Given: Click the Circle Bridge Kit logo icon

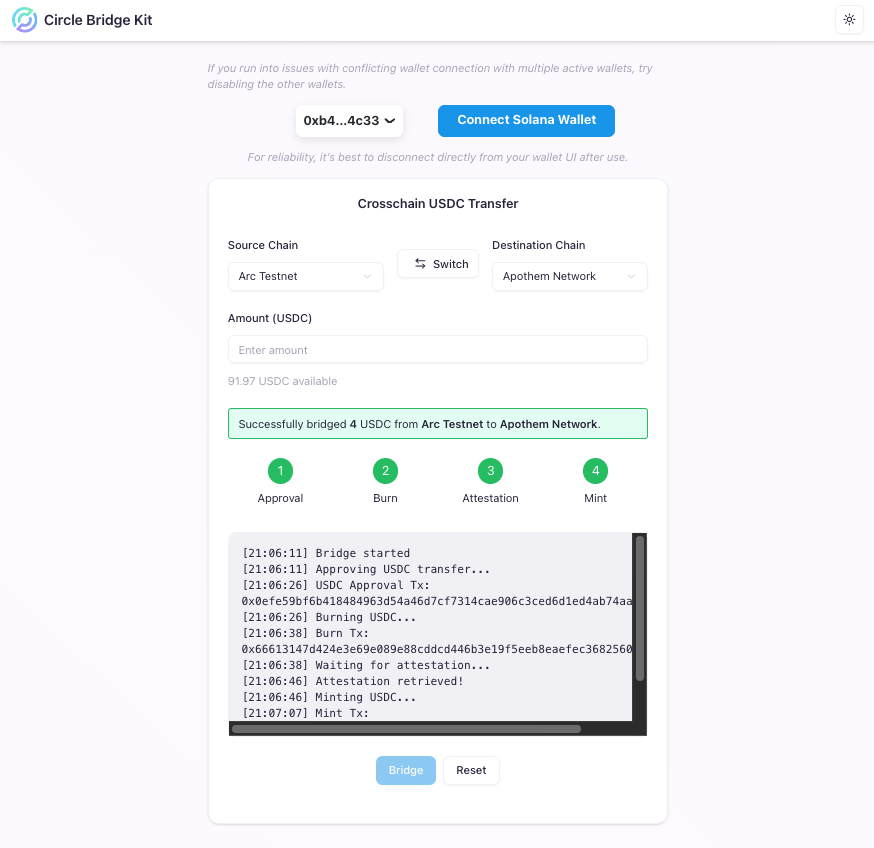Looking at the screenshot, I should click(x=25, y=20).
